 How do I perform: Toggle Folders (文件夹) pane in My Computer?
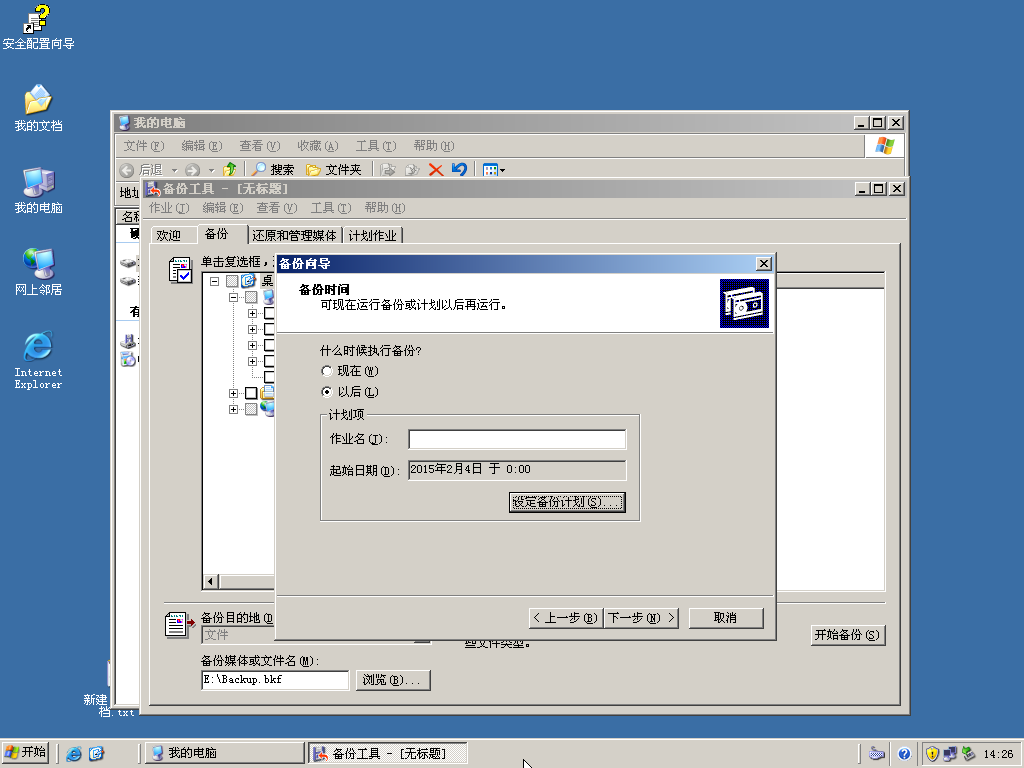click(x=334, y=170)
